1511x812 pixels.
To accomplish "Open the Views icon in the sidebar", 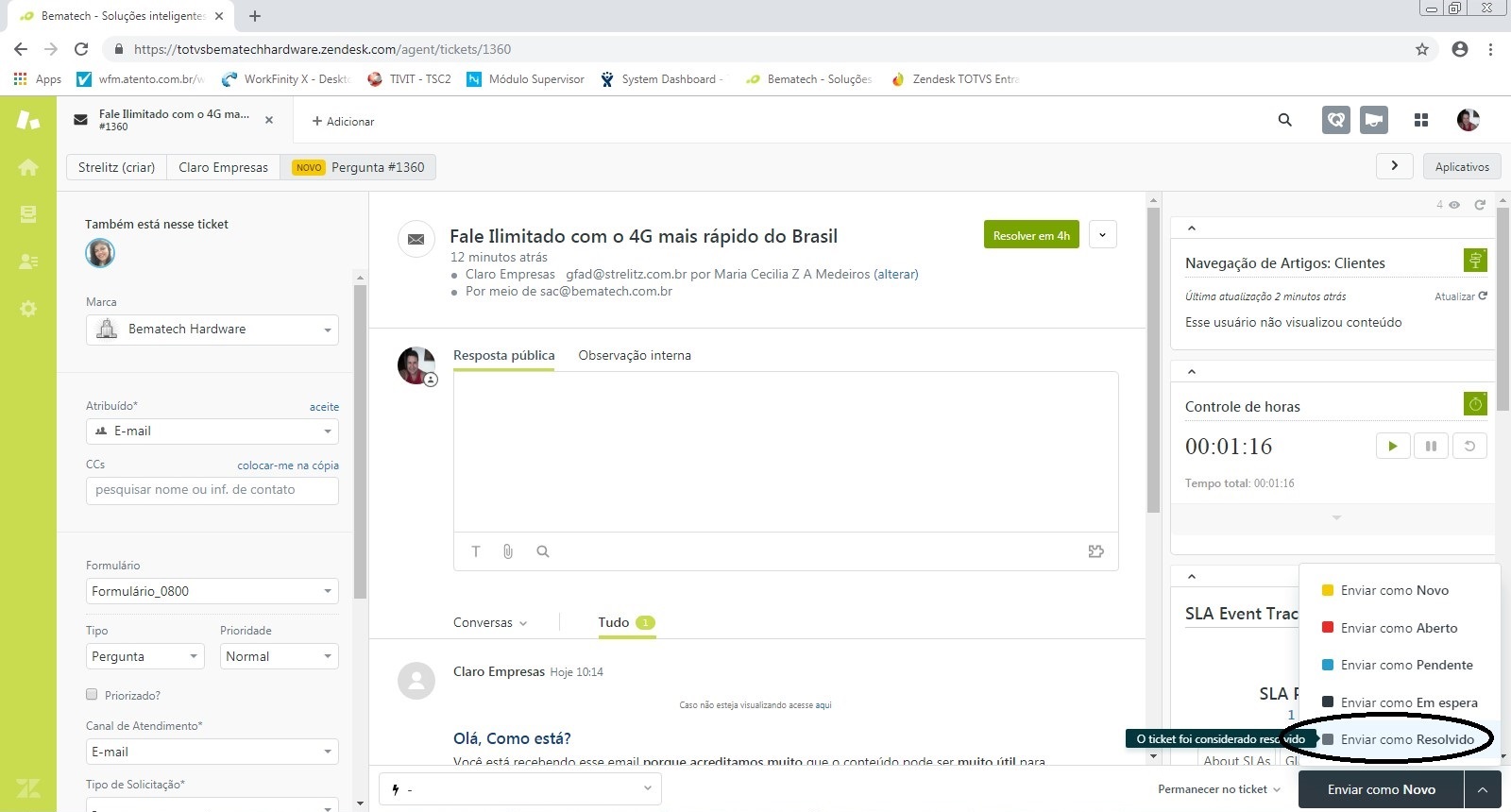I will (x=28, y=214).
